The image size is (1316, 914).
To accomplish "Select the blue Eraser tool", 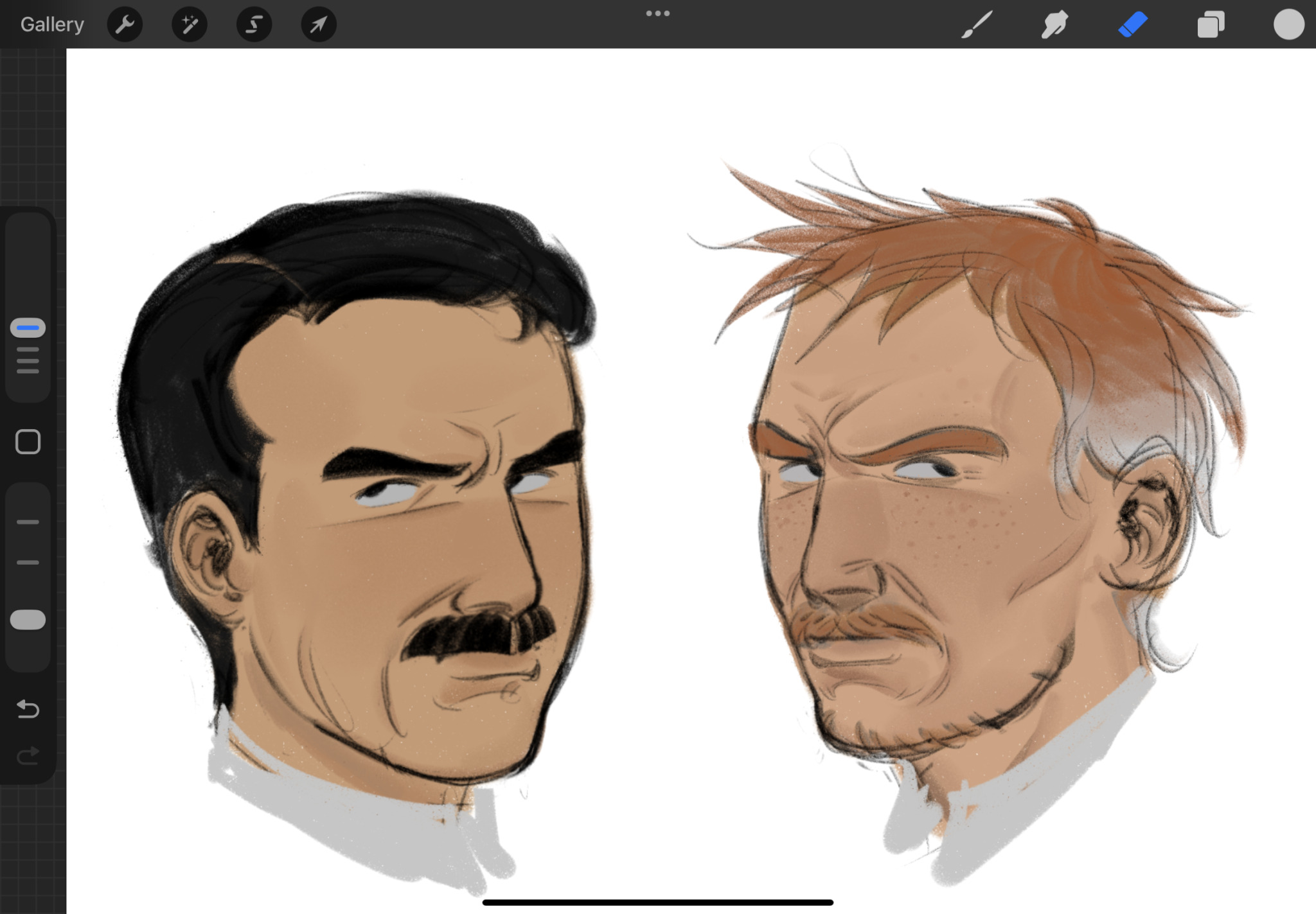I will click(x=1132, y=24).
